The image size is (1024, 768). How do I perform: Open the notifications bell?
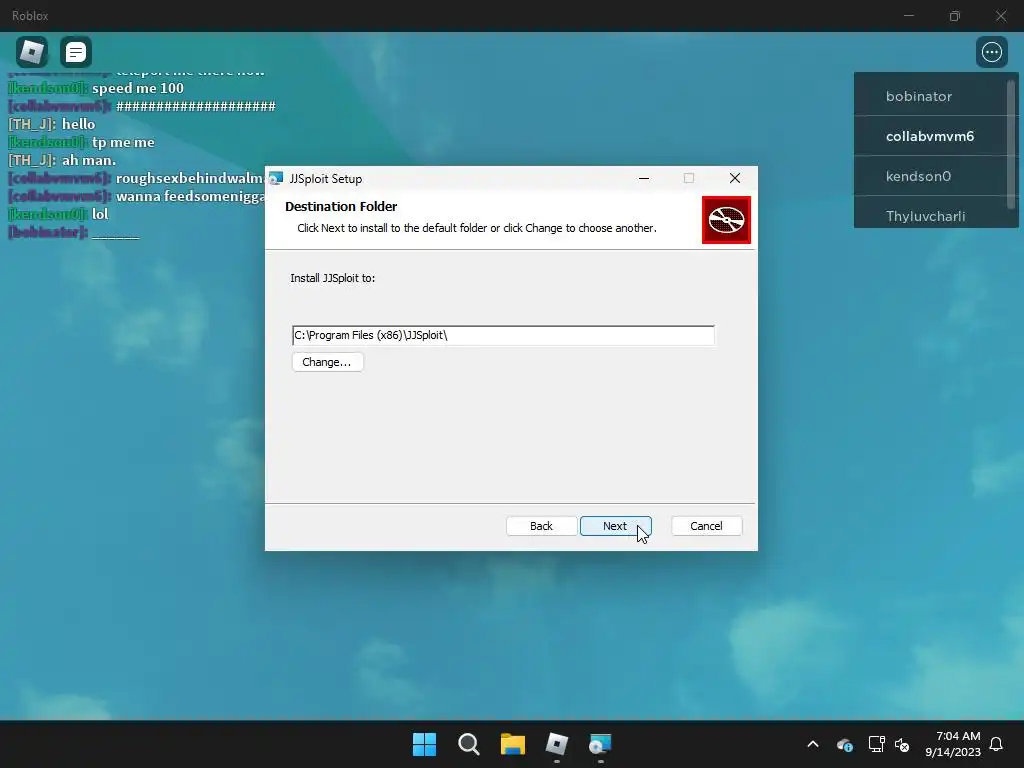coord(996,744)
